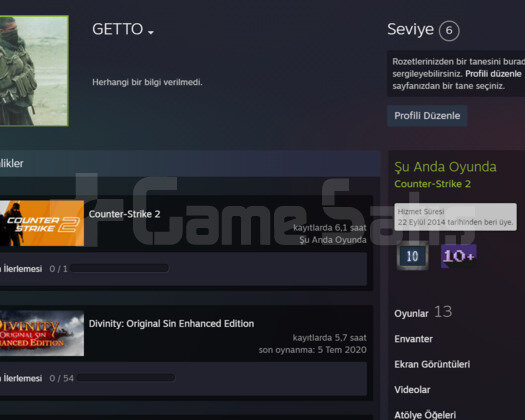Open the Counter-Strike 2 game title

[124, 214]
